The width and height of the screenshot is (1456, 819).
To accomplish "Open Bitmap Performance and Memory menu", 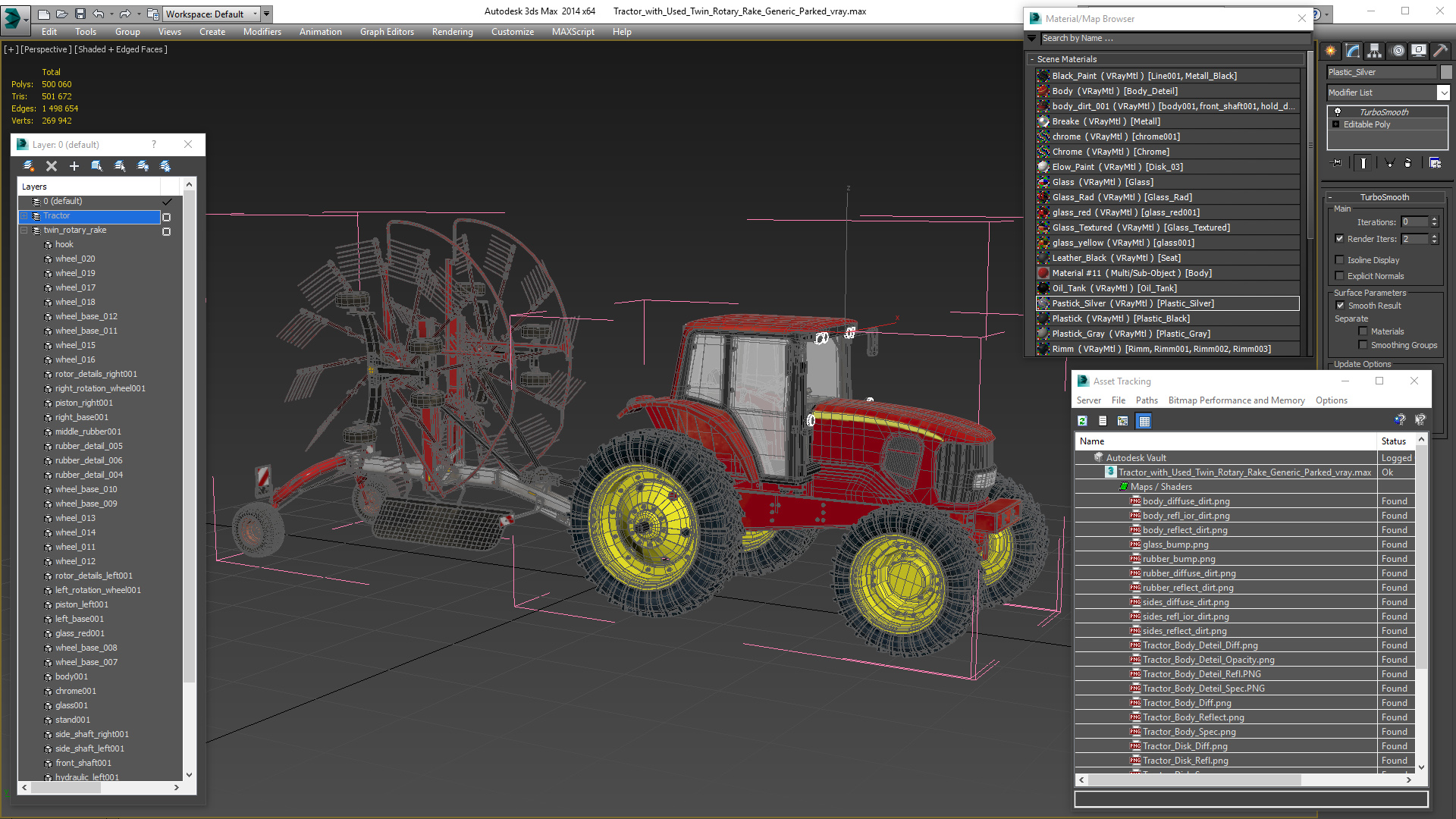I will click(1236, 400).
